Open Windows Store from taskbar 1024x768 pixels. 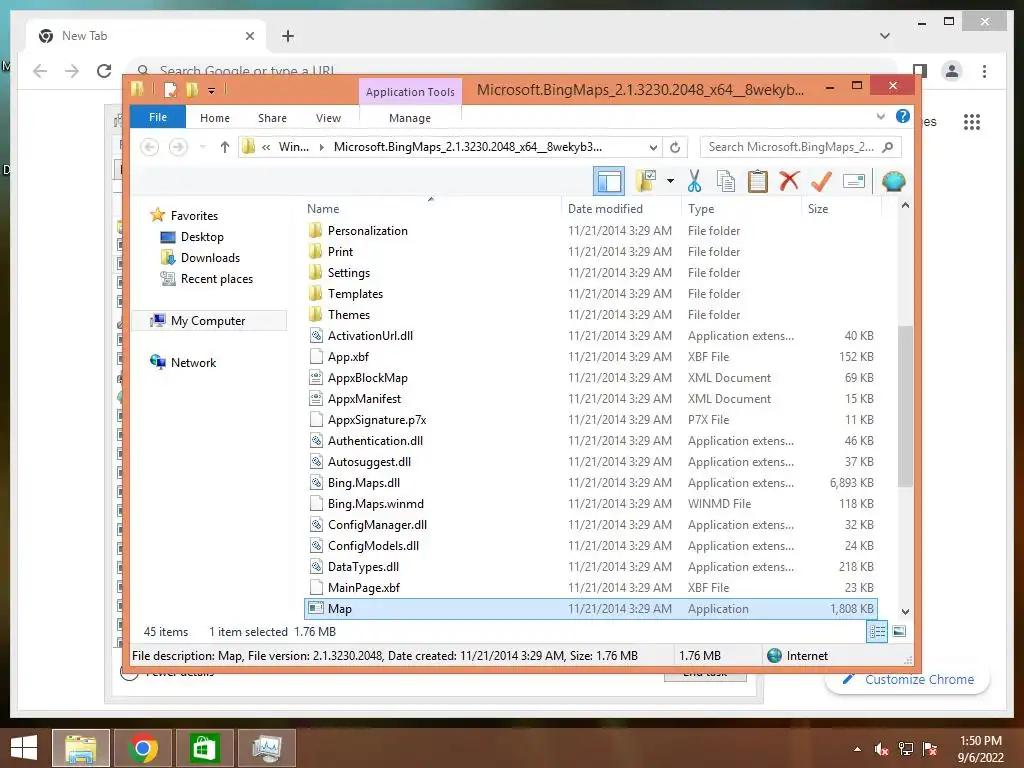click(204, 748)
